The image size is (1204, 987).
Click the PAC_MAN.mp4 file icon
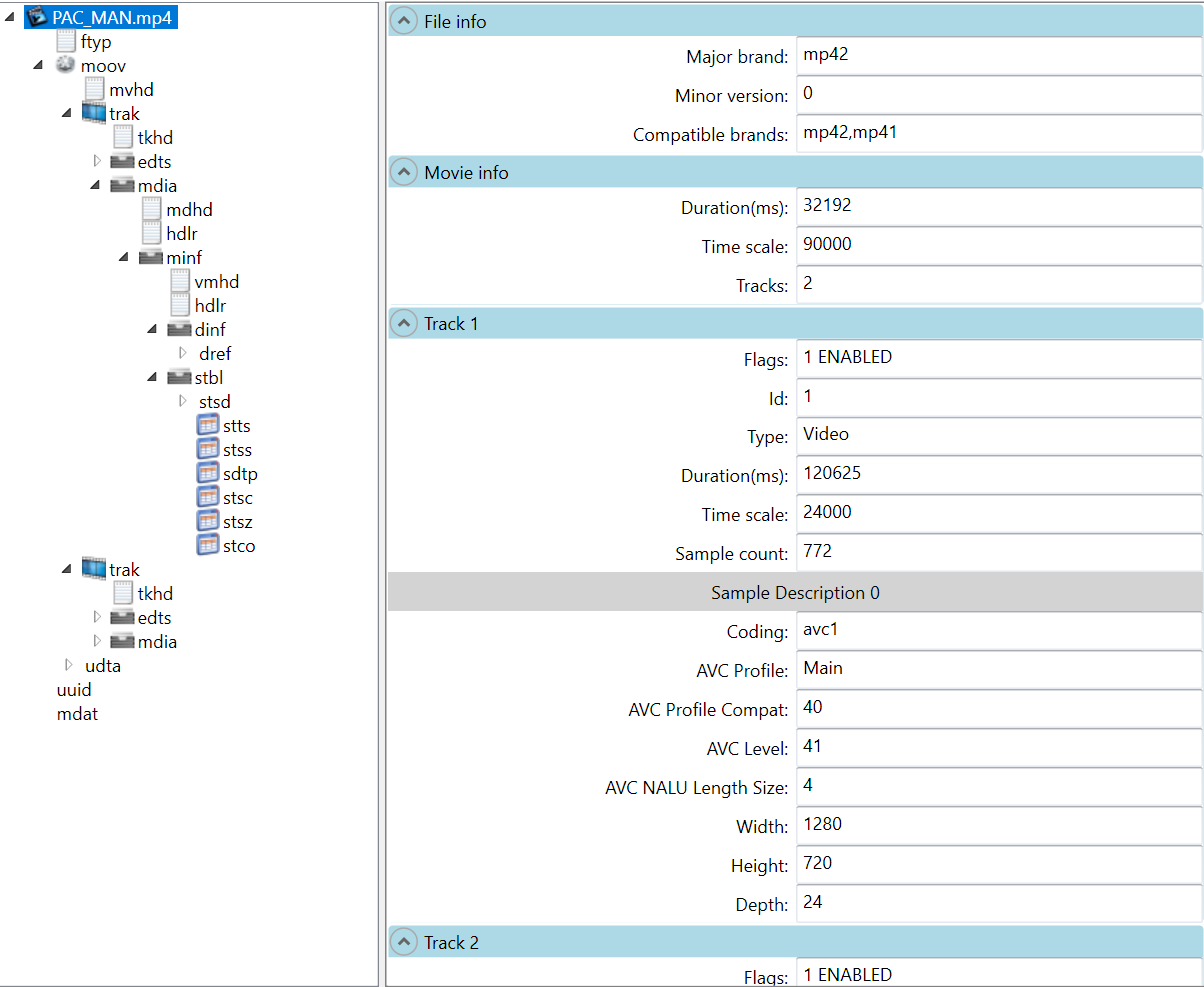coord(37,17)
